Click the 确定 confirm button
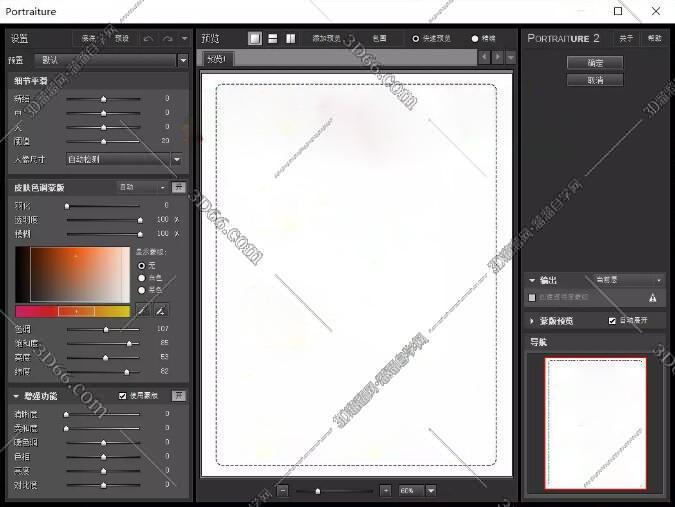675x507 pixels. 595,62
